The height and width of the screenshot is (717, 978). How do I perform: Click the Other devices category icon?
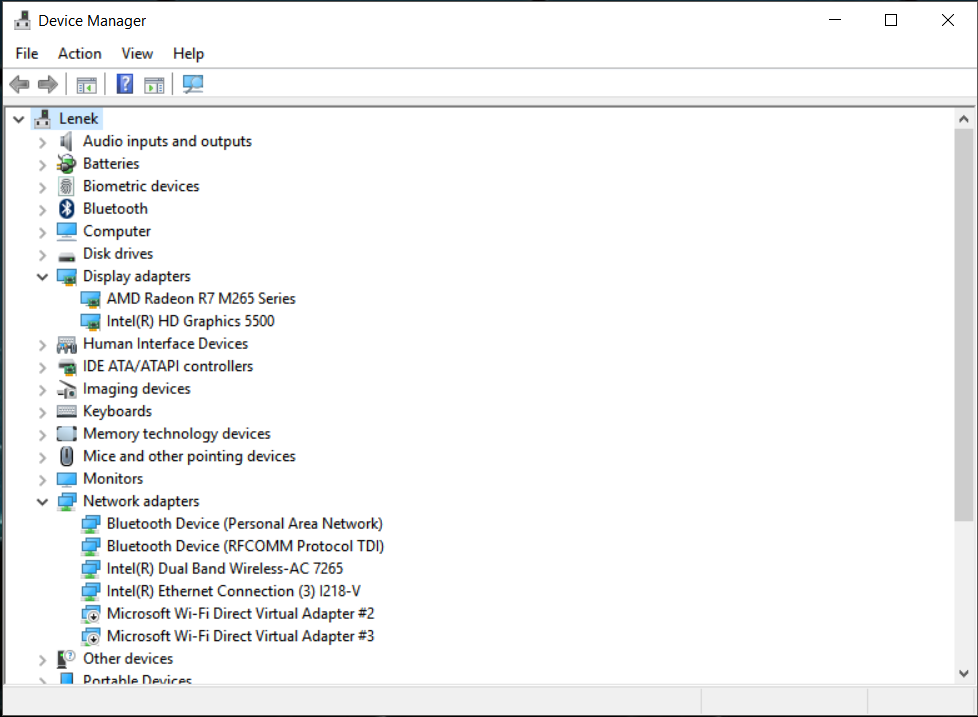tap(65, 659)
